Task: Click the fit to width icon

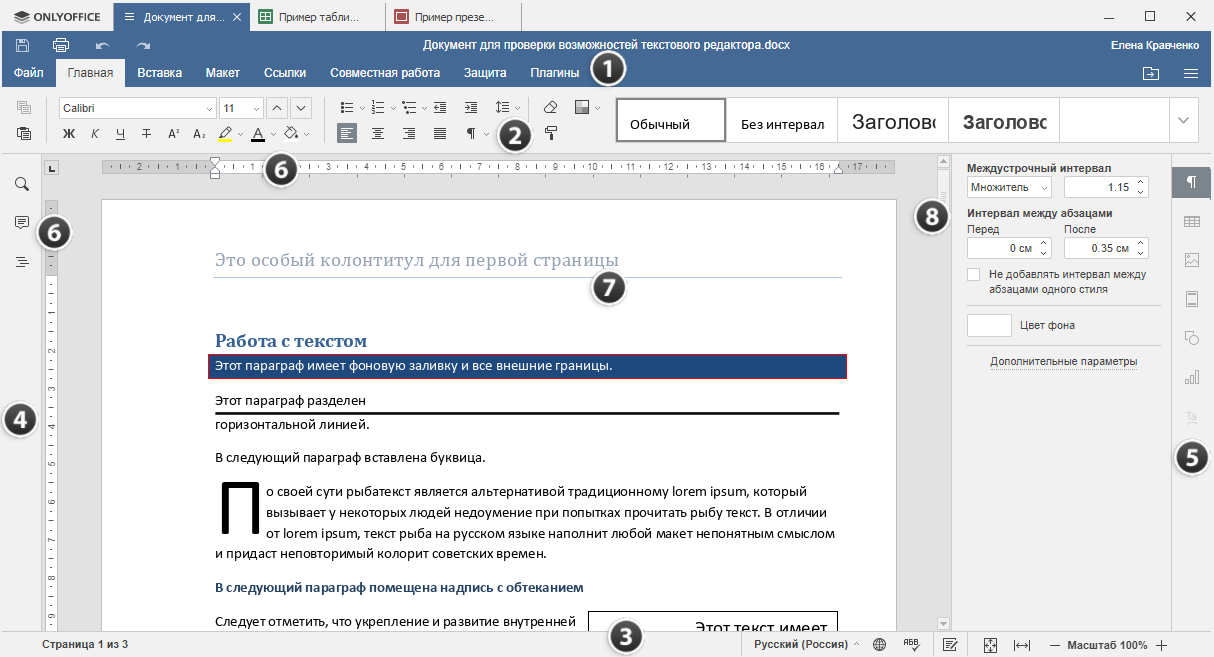Action: [x=1021, y=645]
